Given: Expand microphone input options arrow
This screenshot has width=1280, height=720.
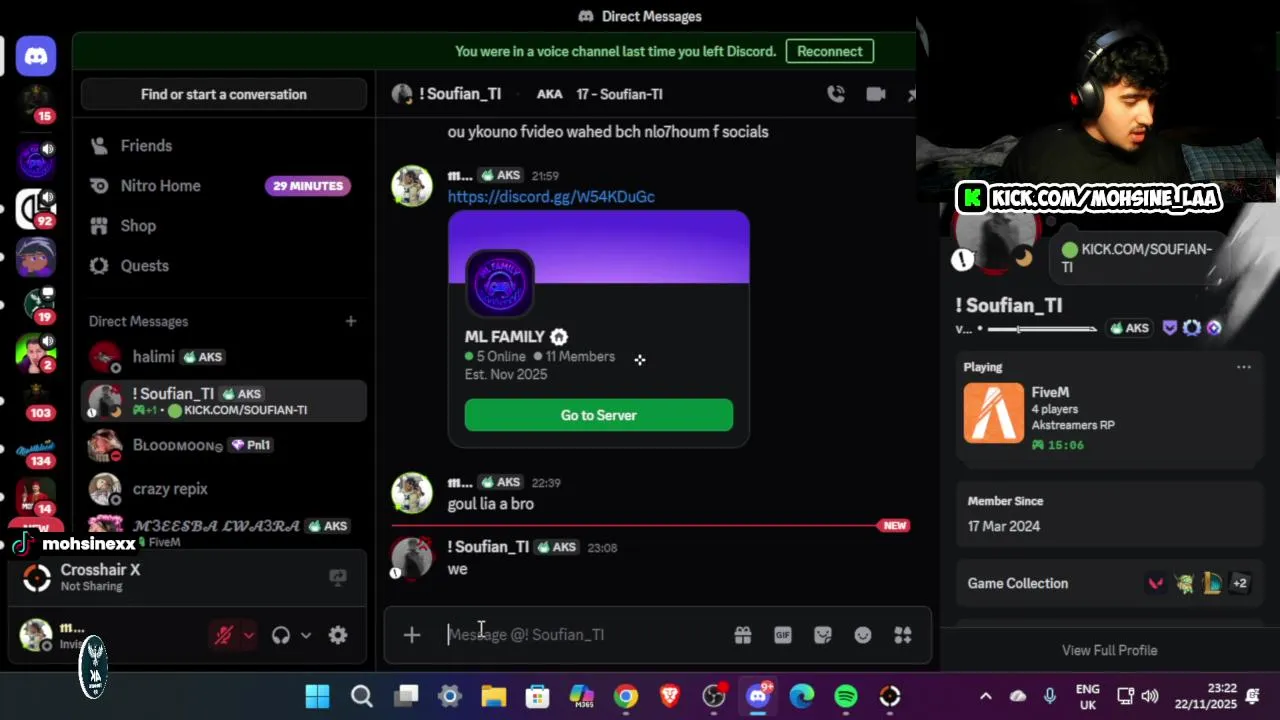Looking at the screenshot, I should click(249, 635).
